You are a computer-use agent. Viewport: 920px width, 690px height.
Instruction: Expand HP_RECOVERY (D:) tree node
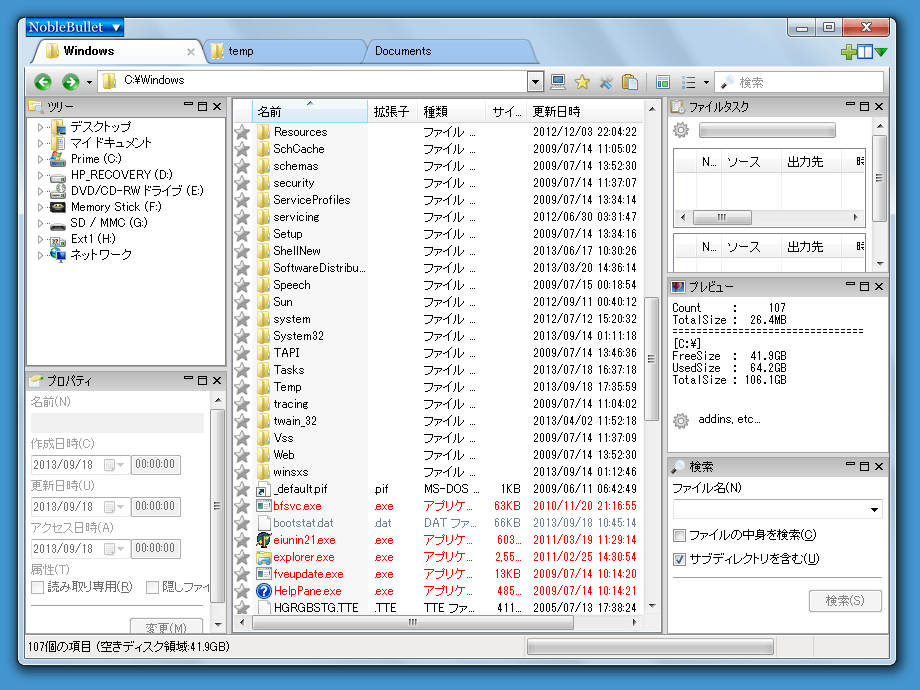(x=40, y=175)
